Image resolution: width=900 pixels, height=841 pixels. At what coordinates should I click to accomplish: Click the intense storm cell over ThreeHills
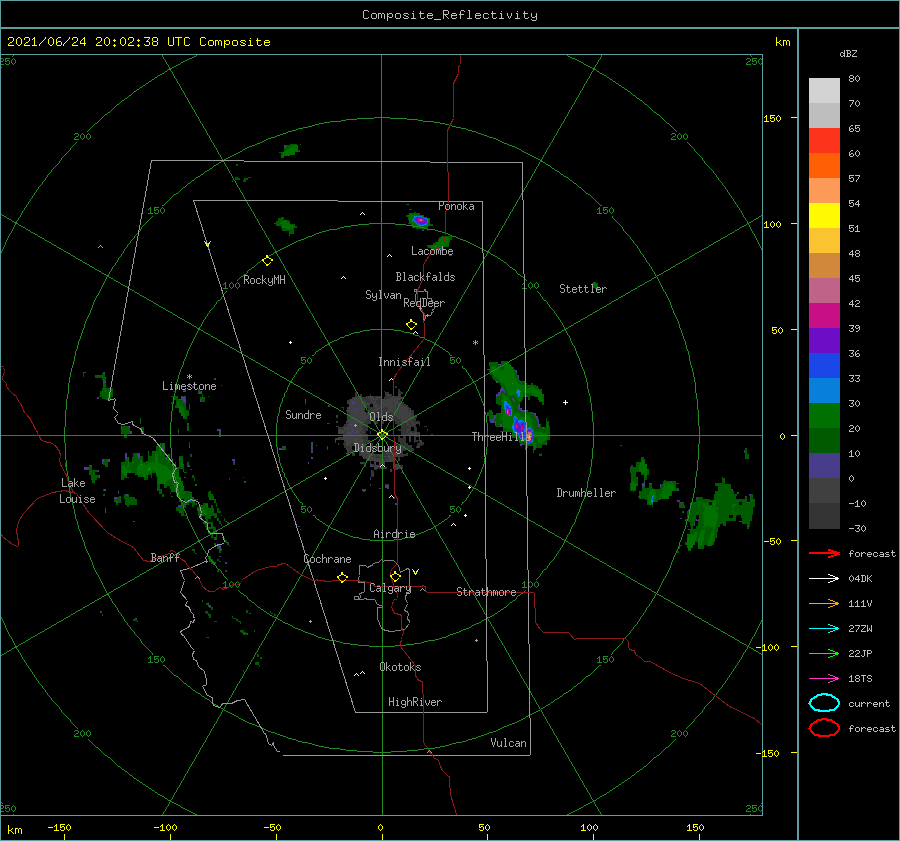522,429
